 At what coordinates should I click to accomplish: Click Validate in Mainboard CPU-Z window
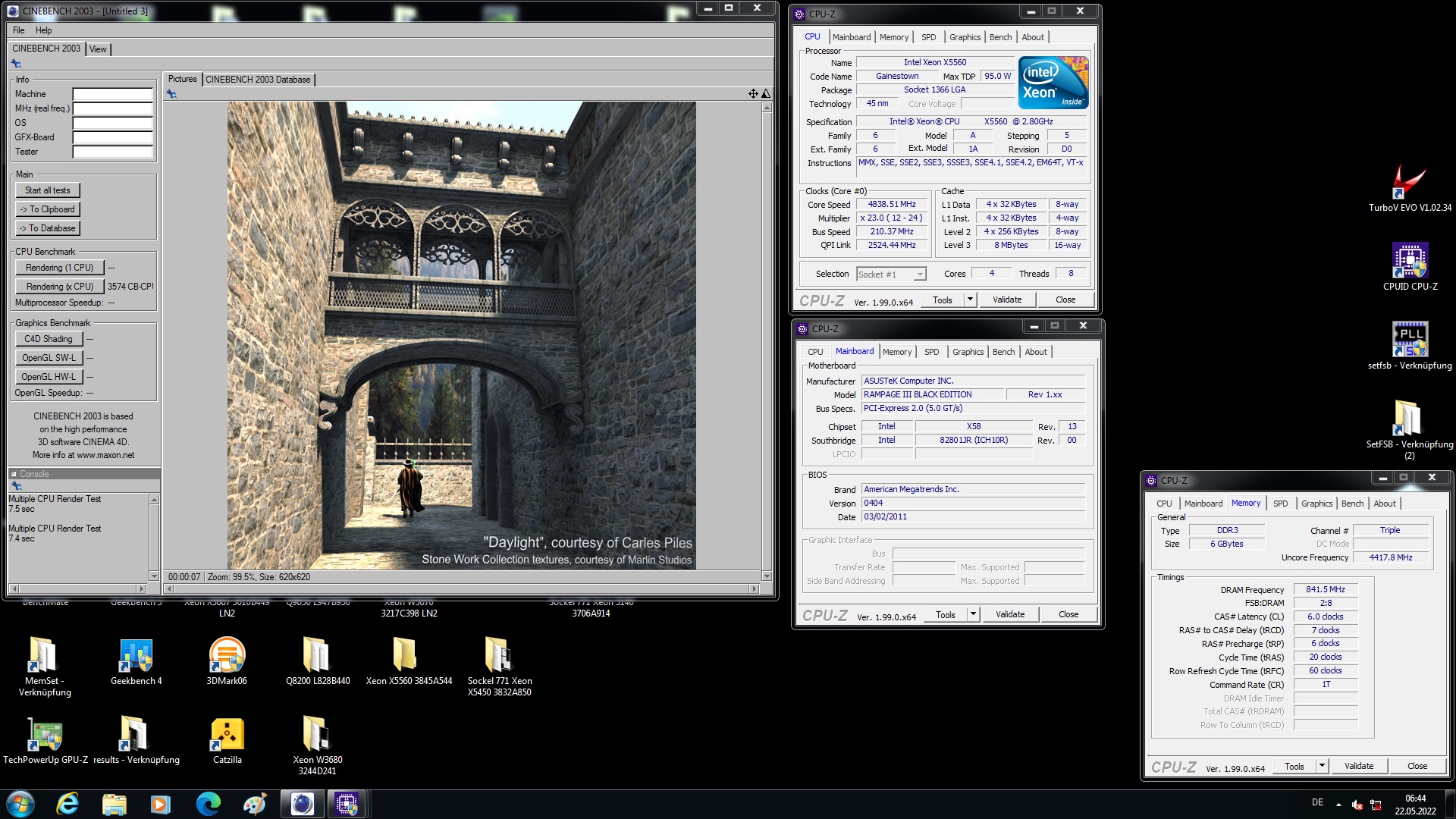pyautogui.click(x=1010, y=614)
